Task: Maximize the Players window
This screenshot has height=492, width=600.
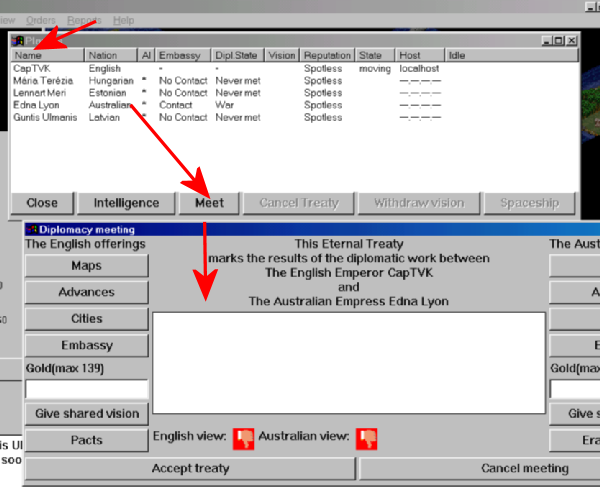Action: tap(559, 41)
